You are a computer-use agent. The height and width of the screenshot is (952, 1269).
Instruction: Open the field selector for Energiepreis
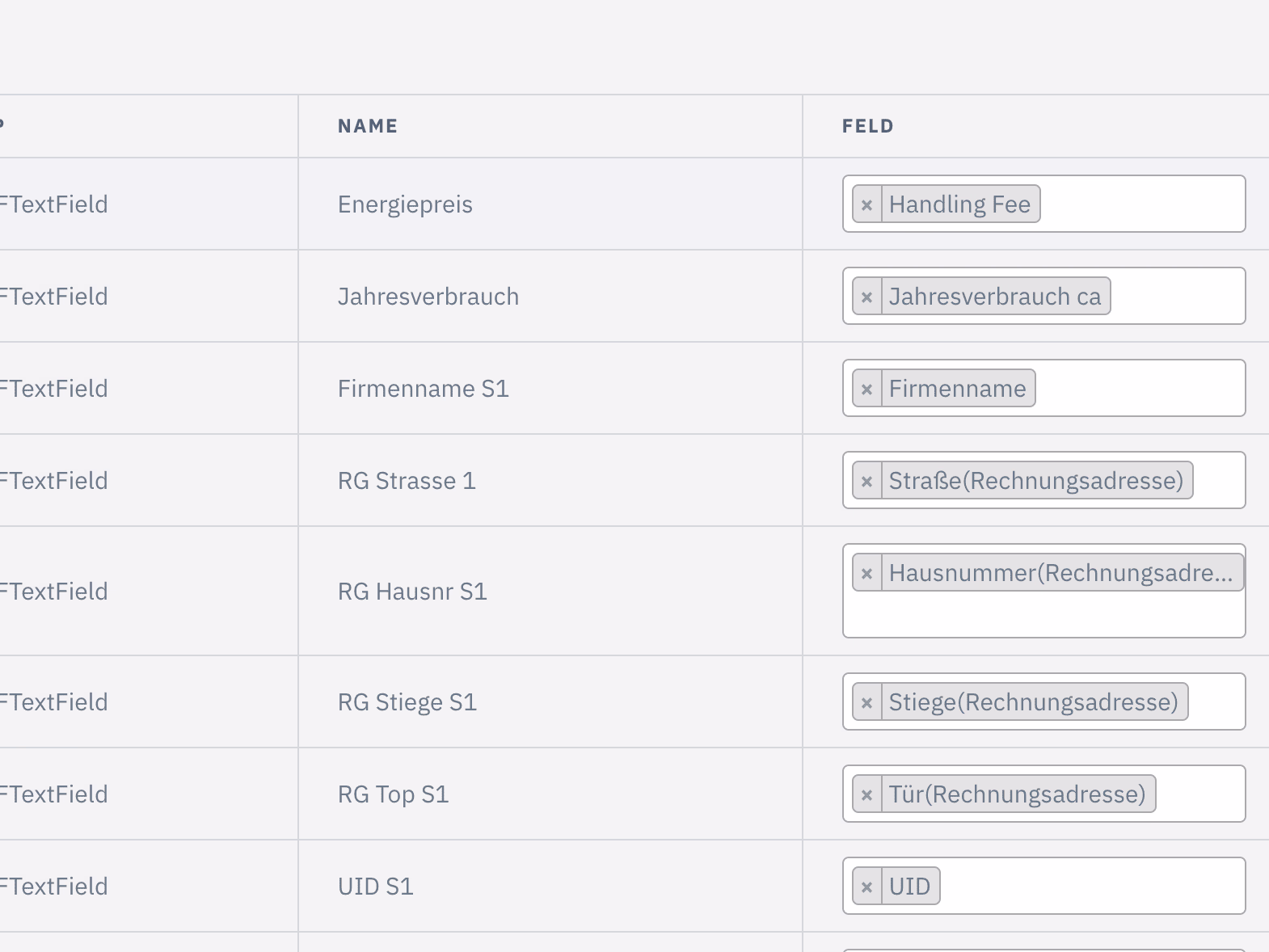pos(1140,204)
